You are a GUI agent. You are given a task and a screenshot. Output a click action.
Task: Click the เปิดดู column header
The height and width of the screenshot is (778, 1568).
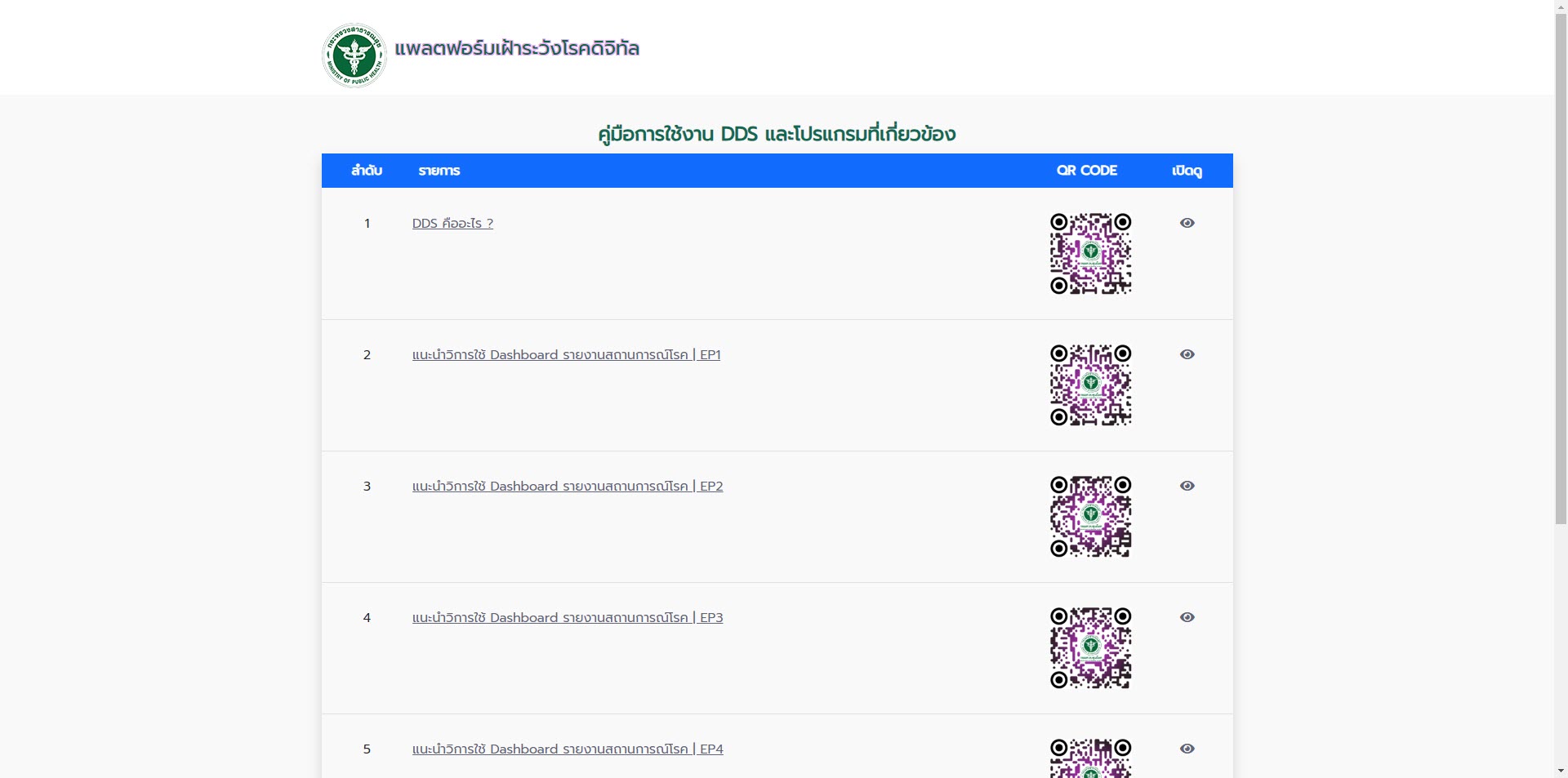coord(1186,171)
